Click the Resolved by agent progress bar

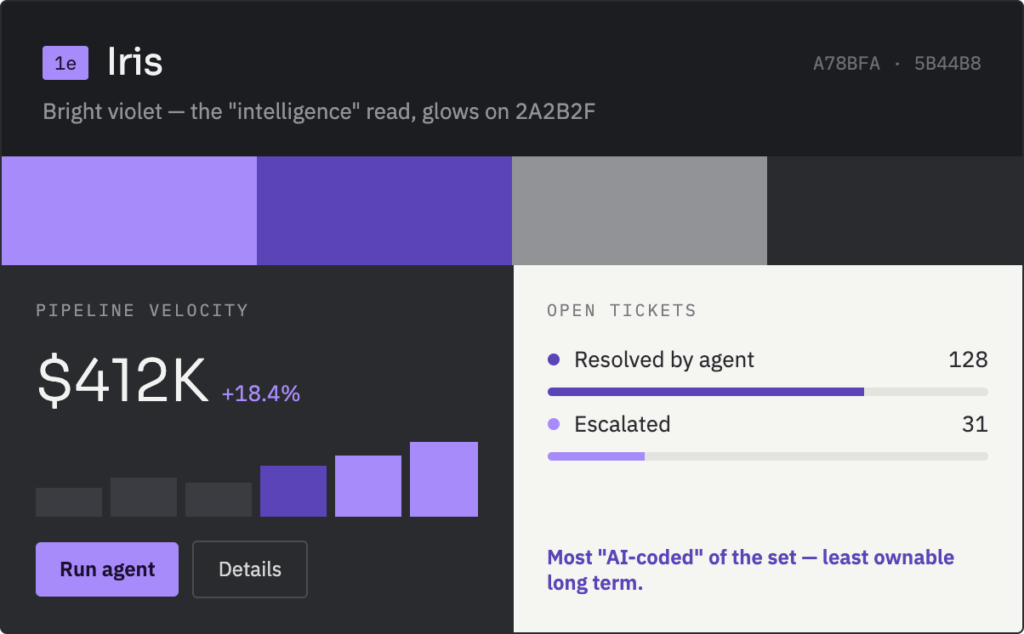click(x=767, y=392)
